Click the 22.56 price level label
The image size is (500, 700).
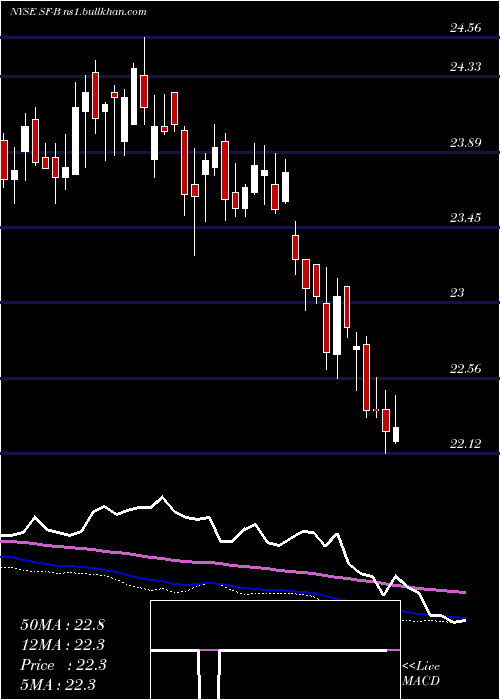point(465,369)
